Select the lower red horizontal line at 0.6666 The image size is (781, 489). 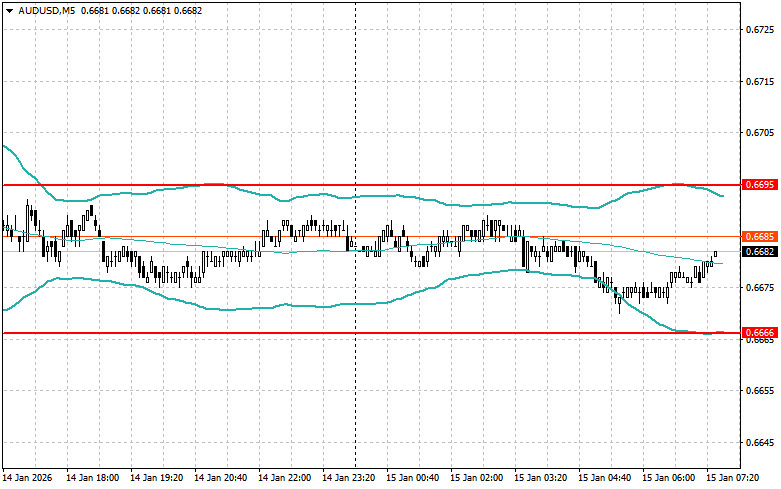[x=372, y=333]
